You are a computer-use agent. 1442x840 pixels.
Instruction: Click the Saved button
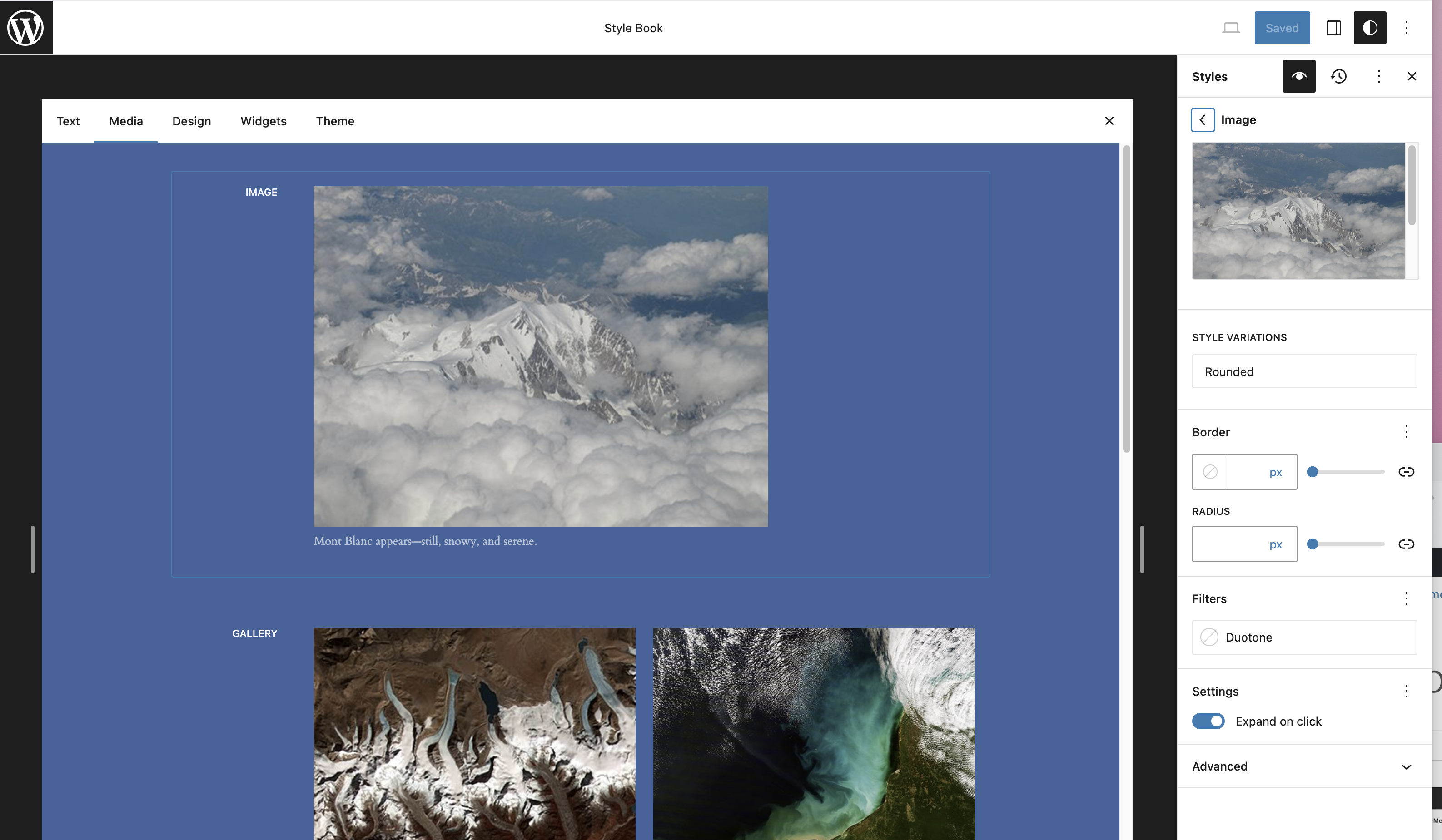coord(1282,27)
